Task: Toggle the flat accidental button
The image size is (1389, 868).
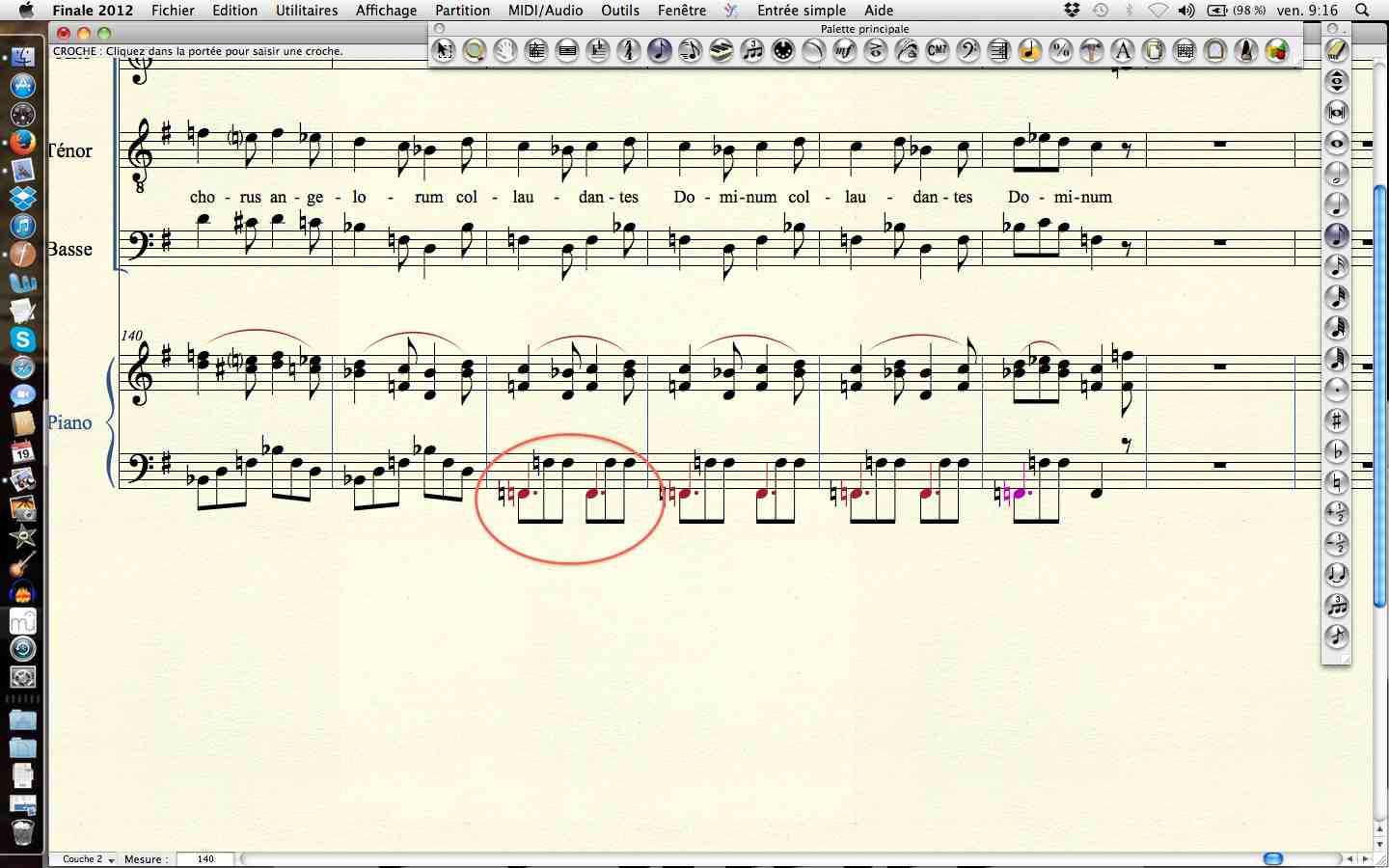Action: tap(1336, 451)
